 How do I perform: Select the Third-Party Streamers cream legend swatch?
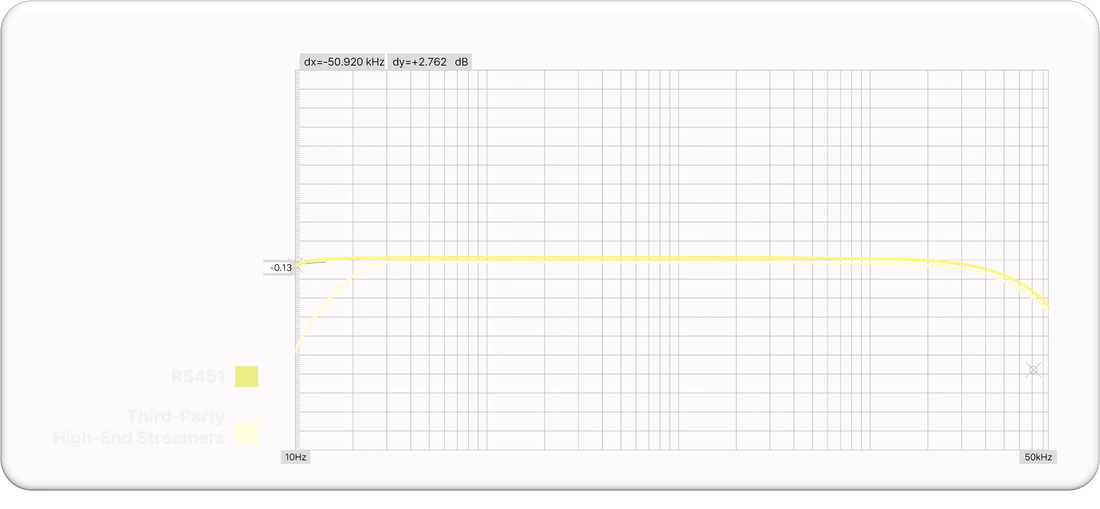(x=247, y=433)
